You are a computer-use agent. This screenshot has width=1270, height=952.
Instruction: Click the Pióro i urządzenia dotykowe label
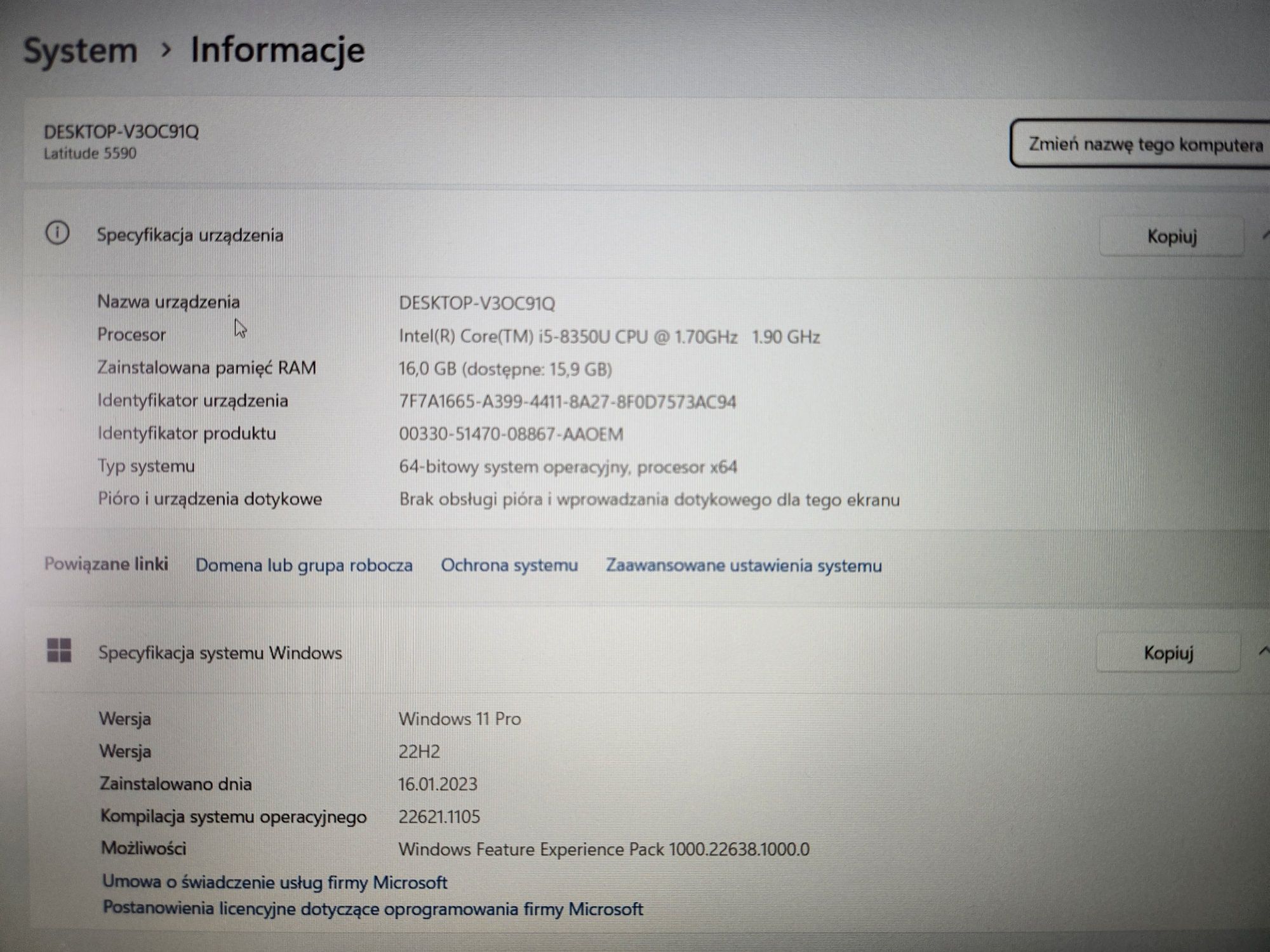210,499
